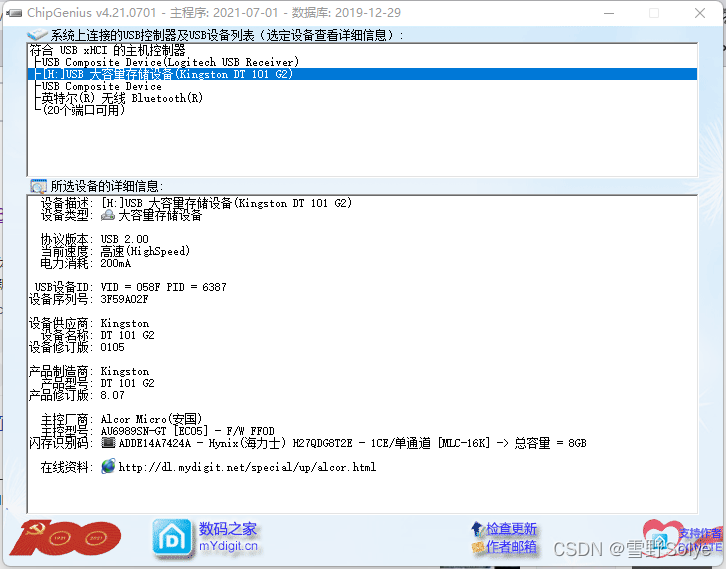
Task: Click the ChipGenius title bar app icon
Action: click(14, 13)
